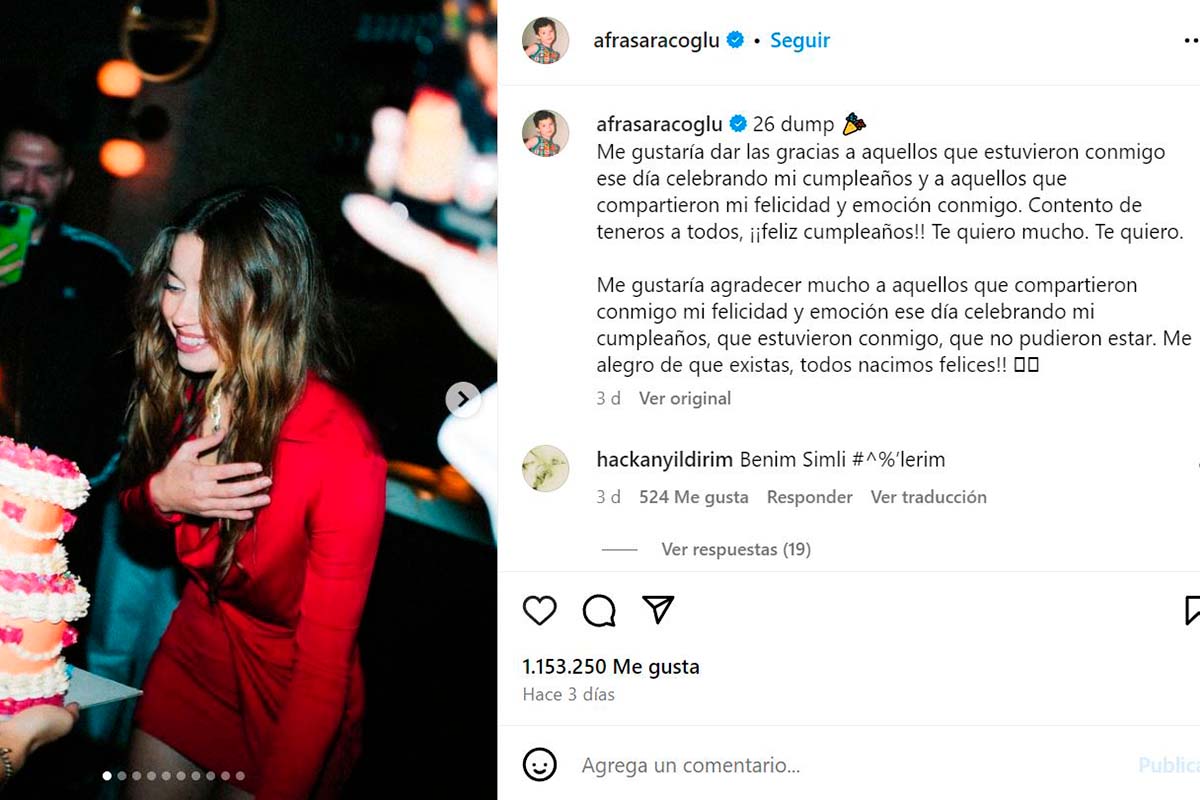The image size is (1200, 800).
Task: Open the emoji picker smiley icon
Action: (540, 765)
